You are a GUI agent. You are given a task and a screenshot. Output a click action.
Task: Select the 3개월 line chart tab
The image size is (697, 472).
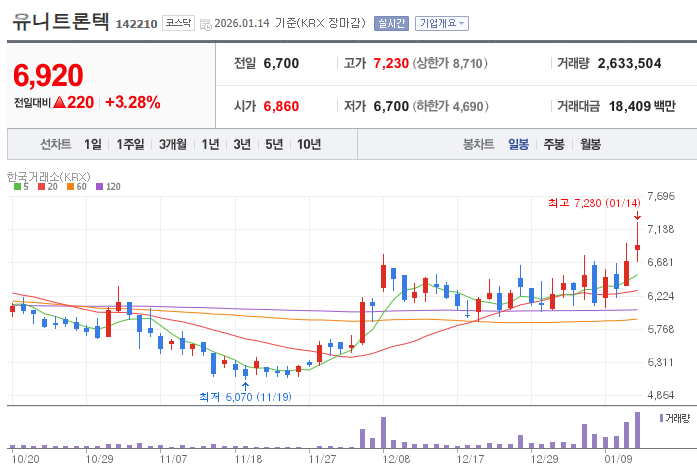pyautogui.click(x=172, y=144)
